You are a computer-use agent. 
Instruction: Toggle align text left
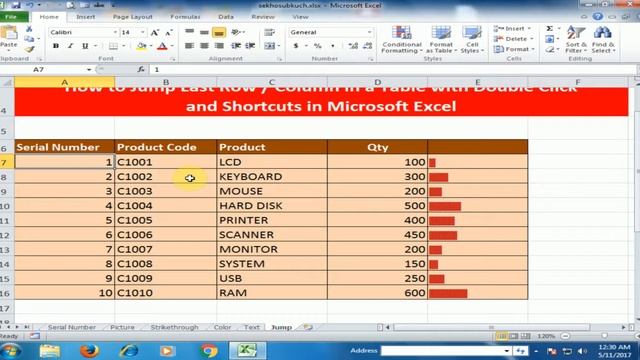click(189, 46)
